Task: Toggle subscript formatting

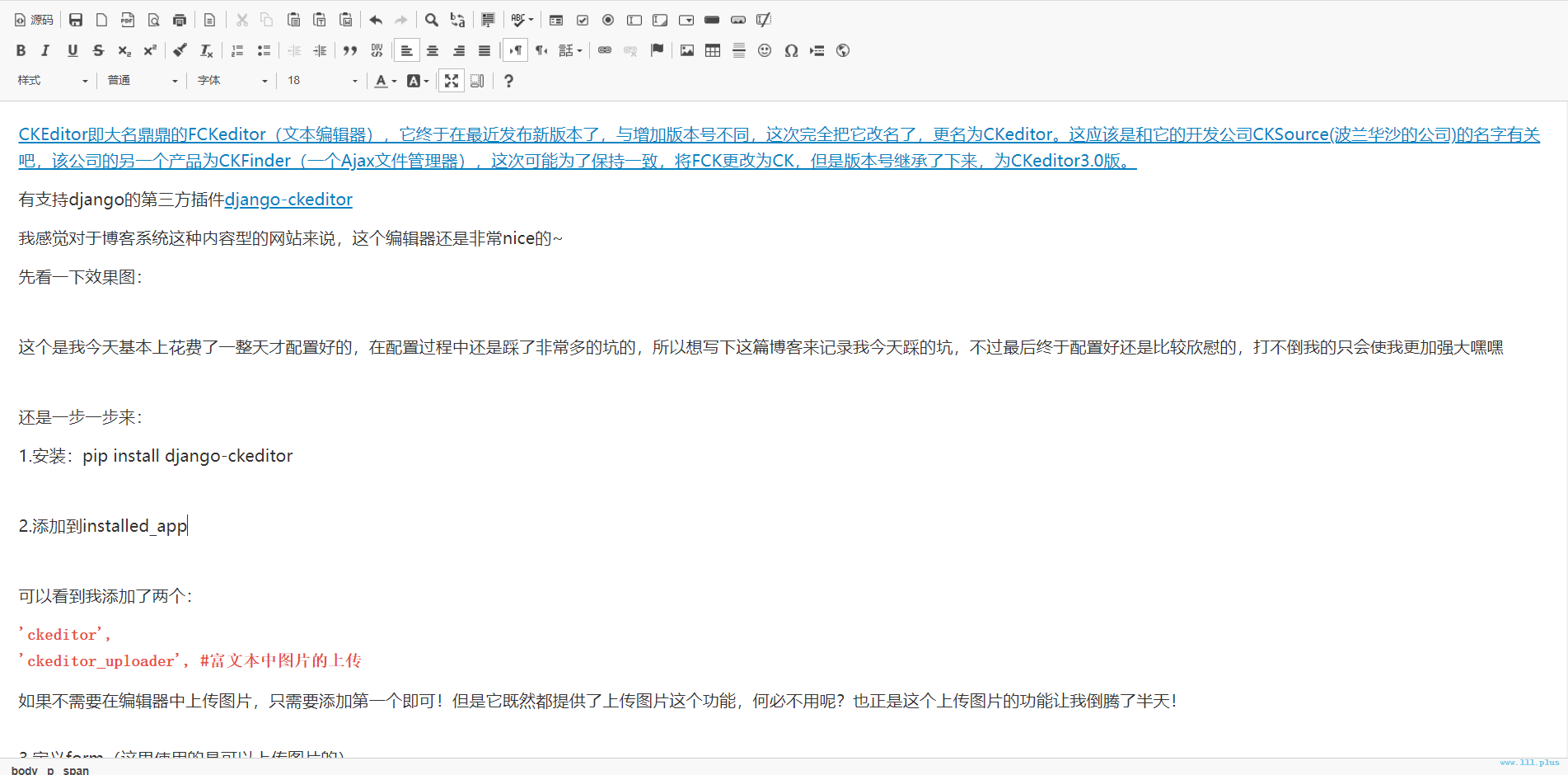Action: coord(124,50)
